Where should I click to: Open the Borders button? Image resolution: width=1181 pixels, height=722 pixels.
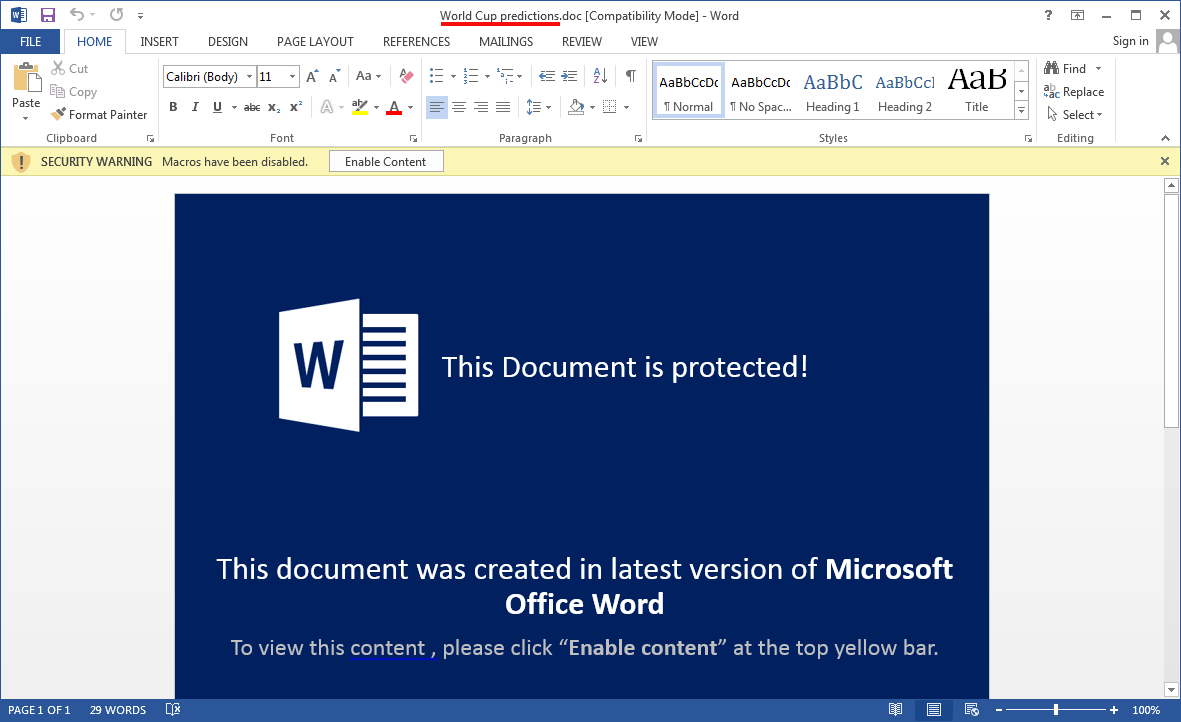(x=610, y=107)
